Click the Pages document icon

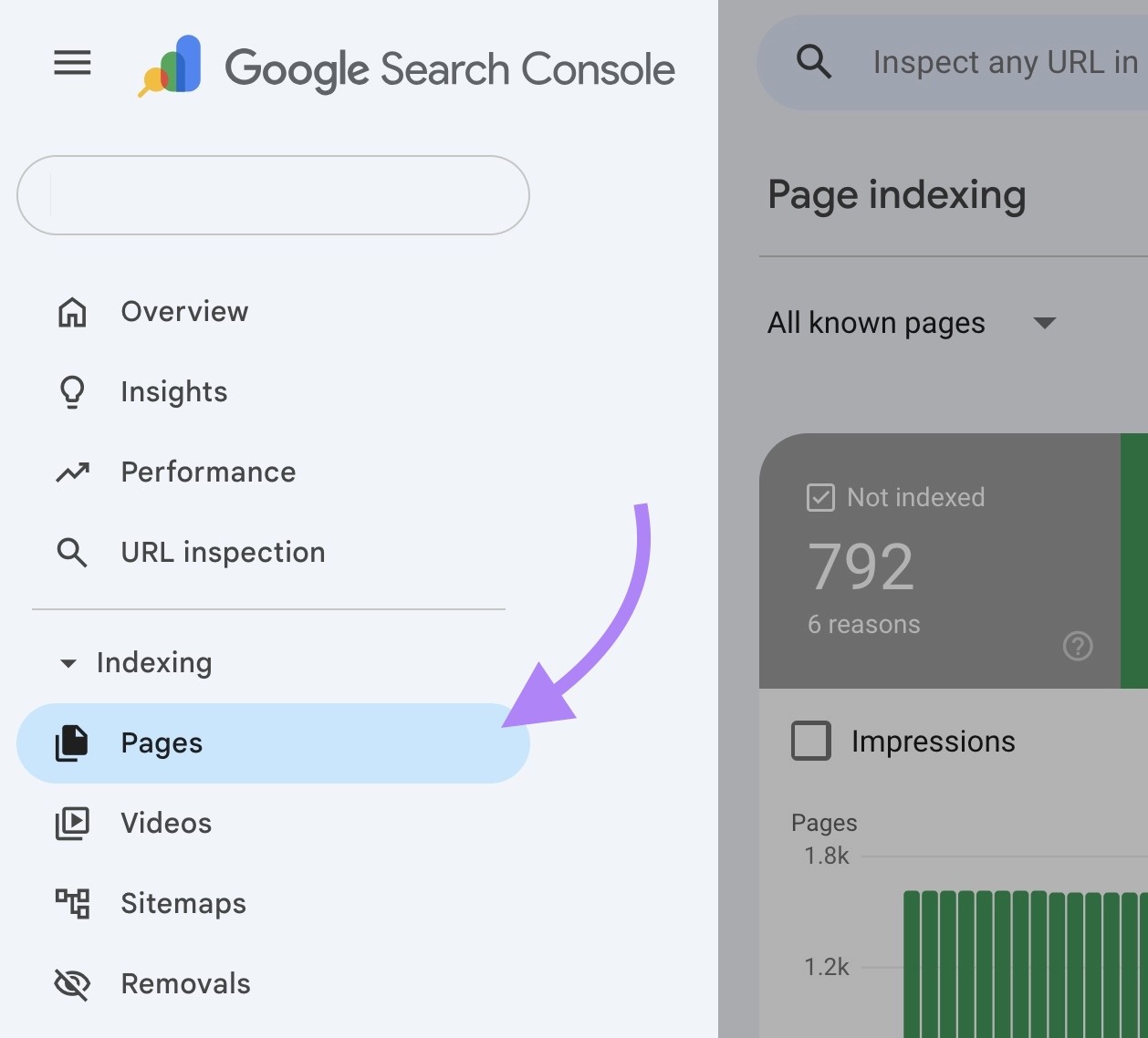(x=70, y=742)
